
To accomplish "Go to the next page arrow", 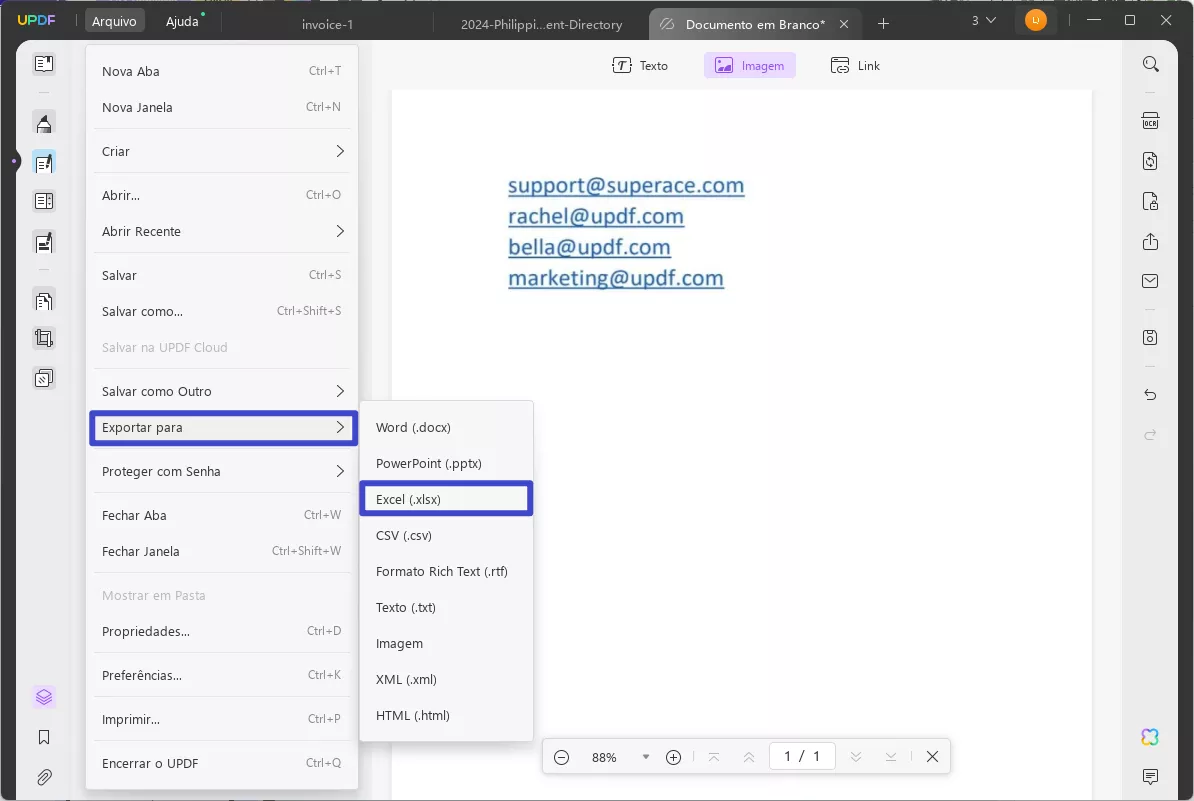I will click(x=856, y=757).
